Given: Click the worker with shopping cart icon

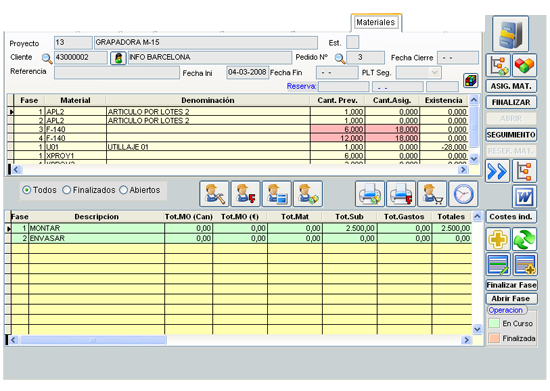Looking at the screenshot, I should pos(432,194).
